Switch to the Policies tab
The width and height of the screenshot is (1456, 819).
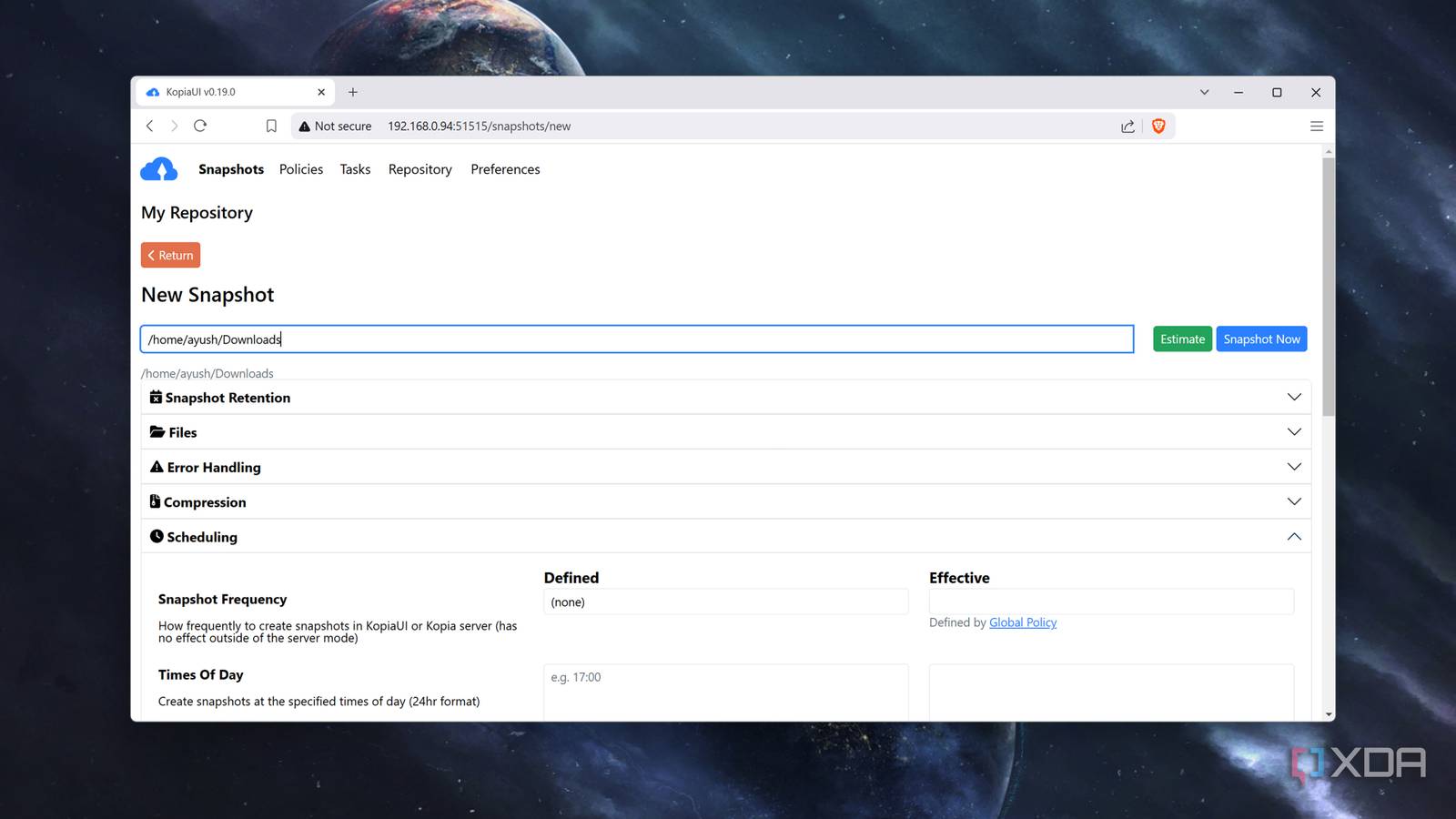click(x=300, y=169)
